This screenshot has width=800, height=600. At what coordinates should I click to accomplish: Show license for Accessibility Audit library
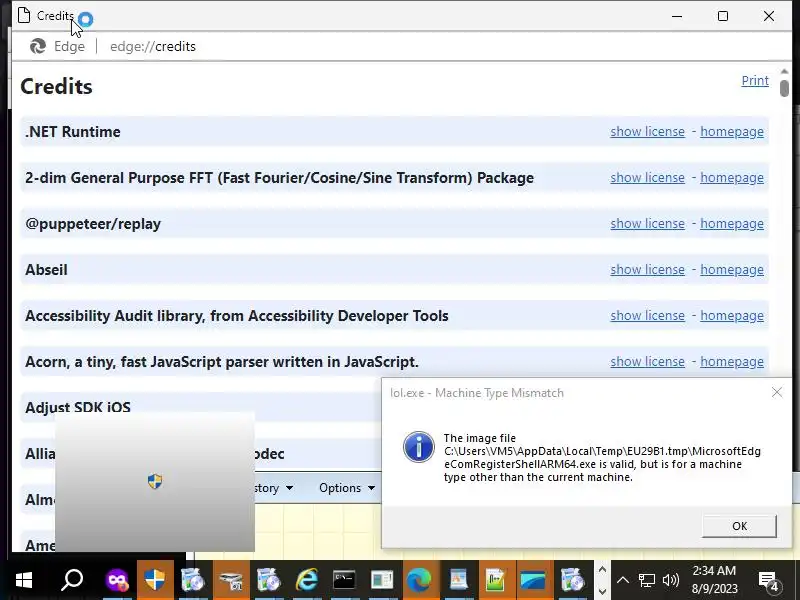point(647,315)
